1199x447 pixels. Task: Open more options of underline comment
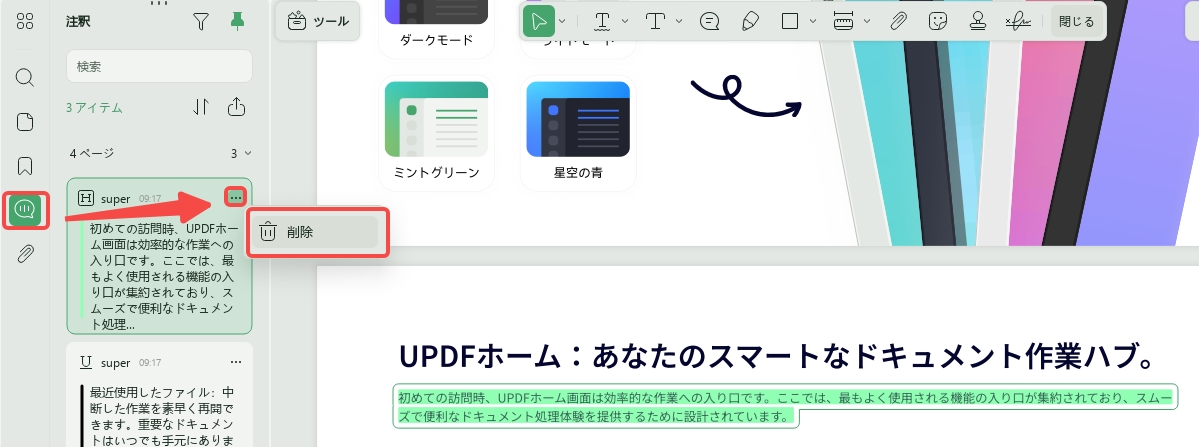[x=236, y=362]
